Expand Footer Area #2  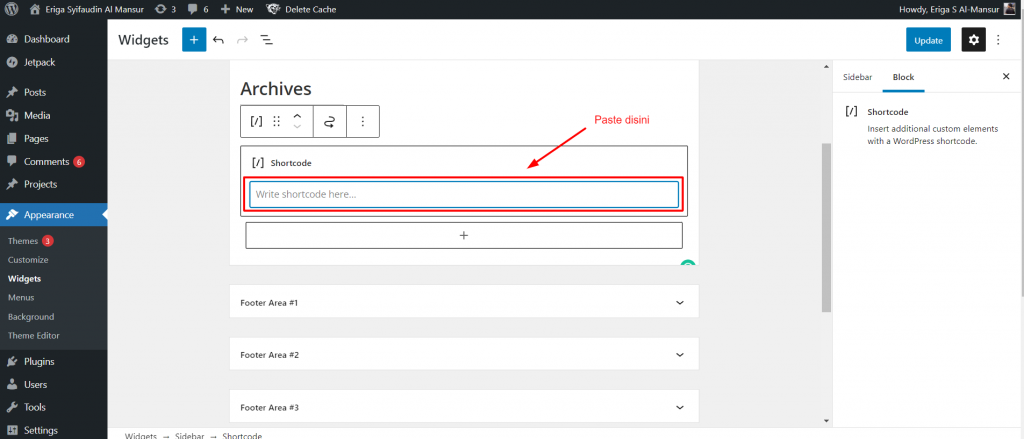pyautogui.click(x=464, y=355)
